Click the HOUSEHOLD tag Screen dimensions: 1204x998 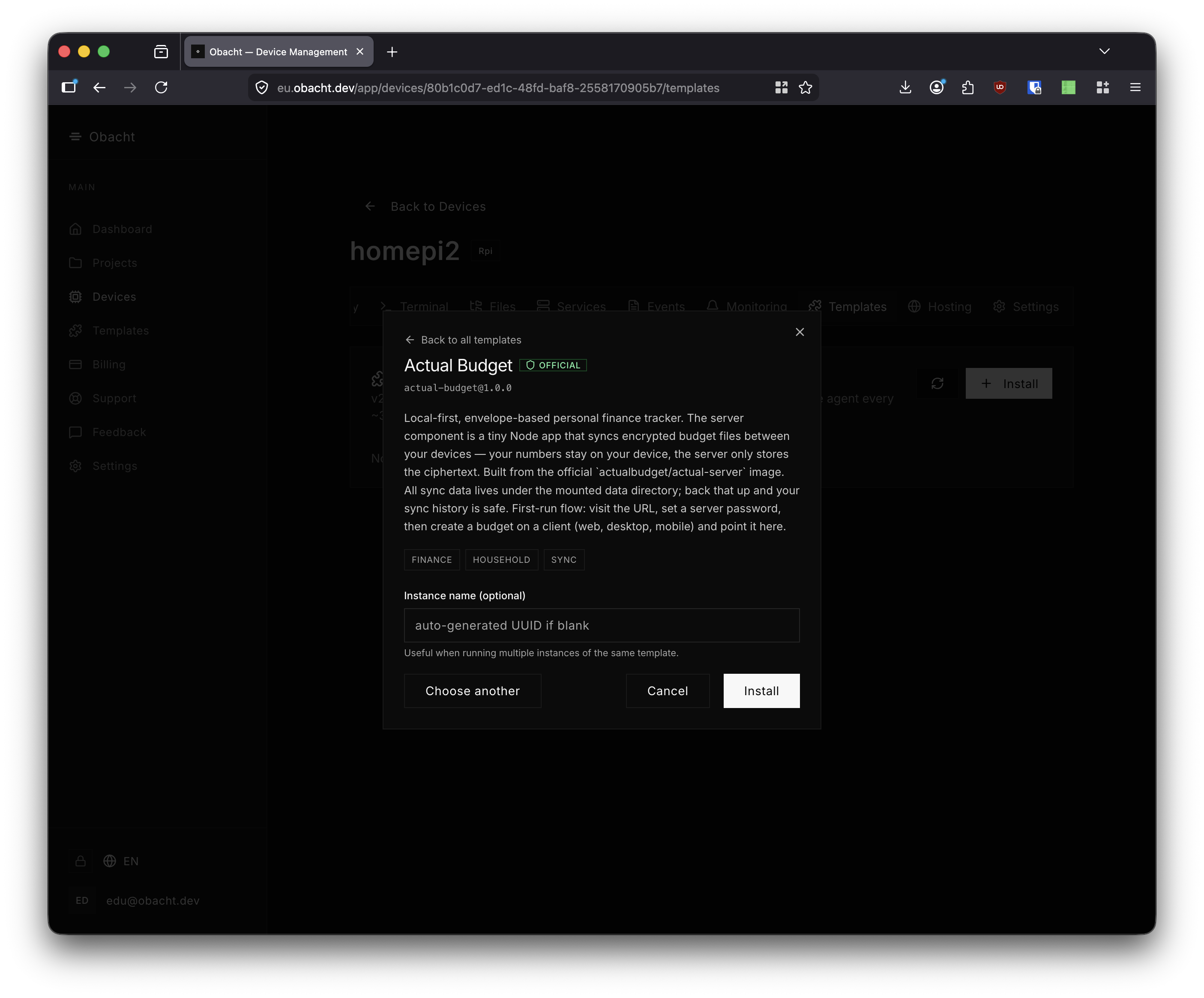(502, 559)
